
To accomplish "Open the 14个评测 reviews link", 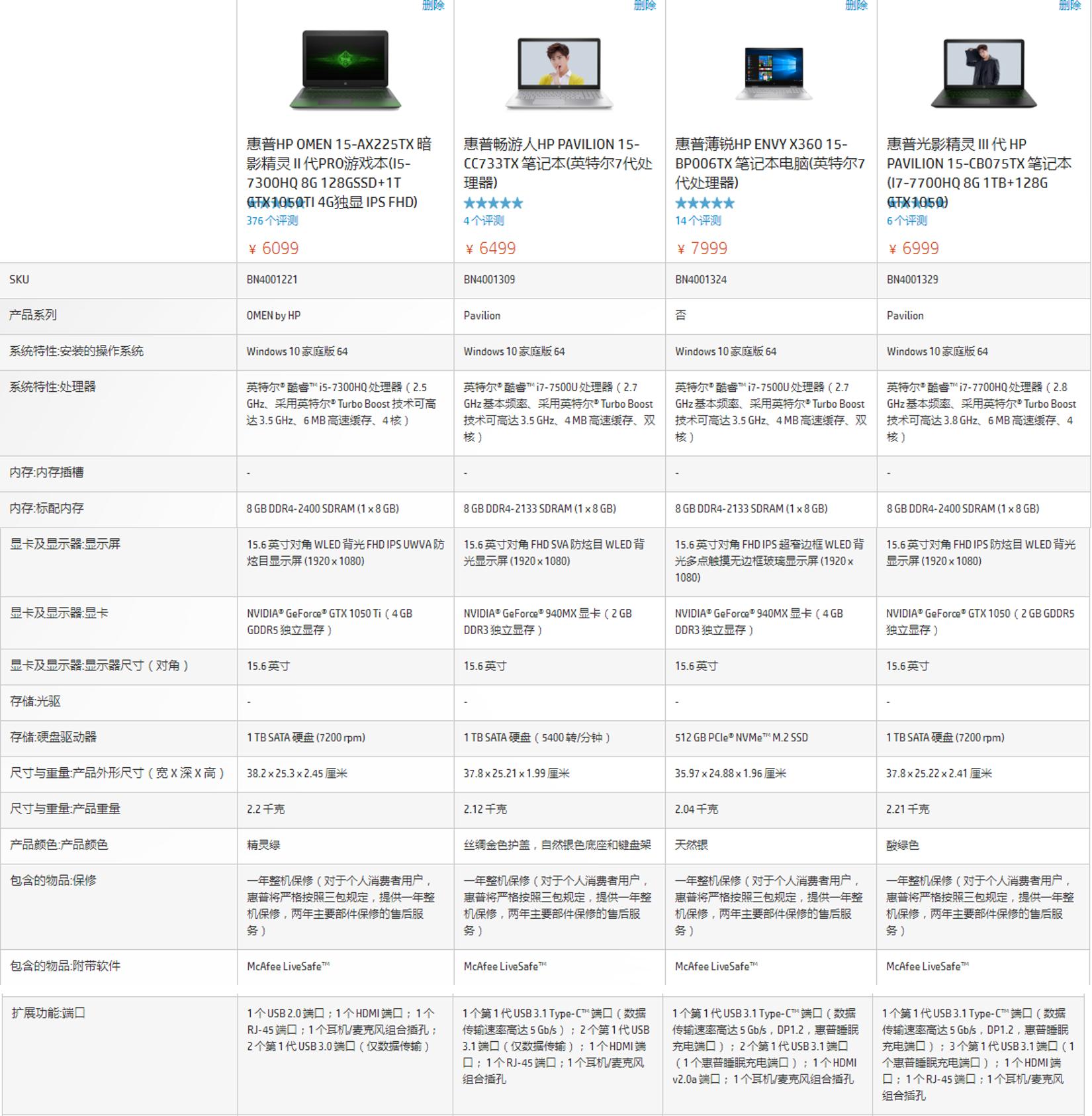I will click(x=698, y=220).
